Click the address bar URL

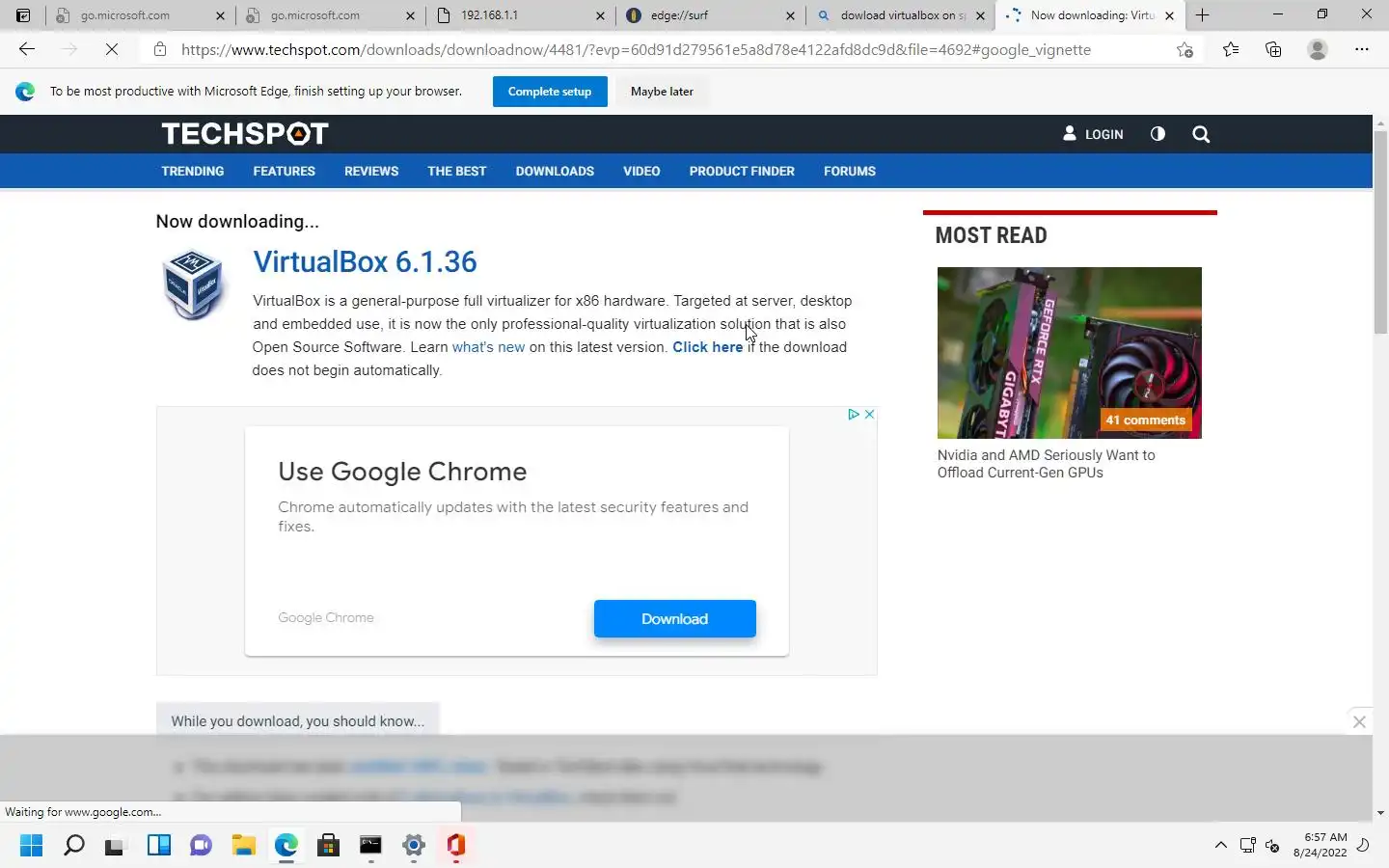[x=637, y=49]
